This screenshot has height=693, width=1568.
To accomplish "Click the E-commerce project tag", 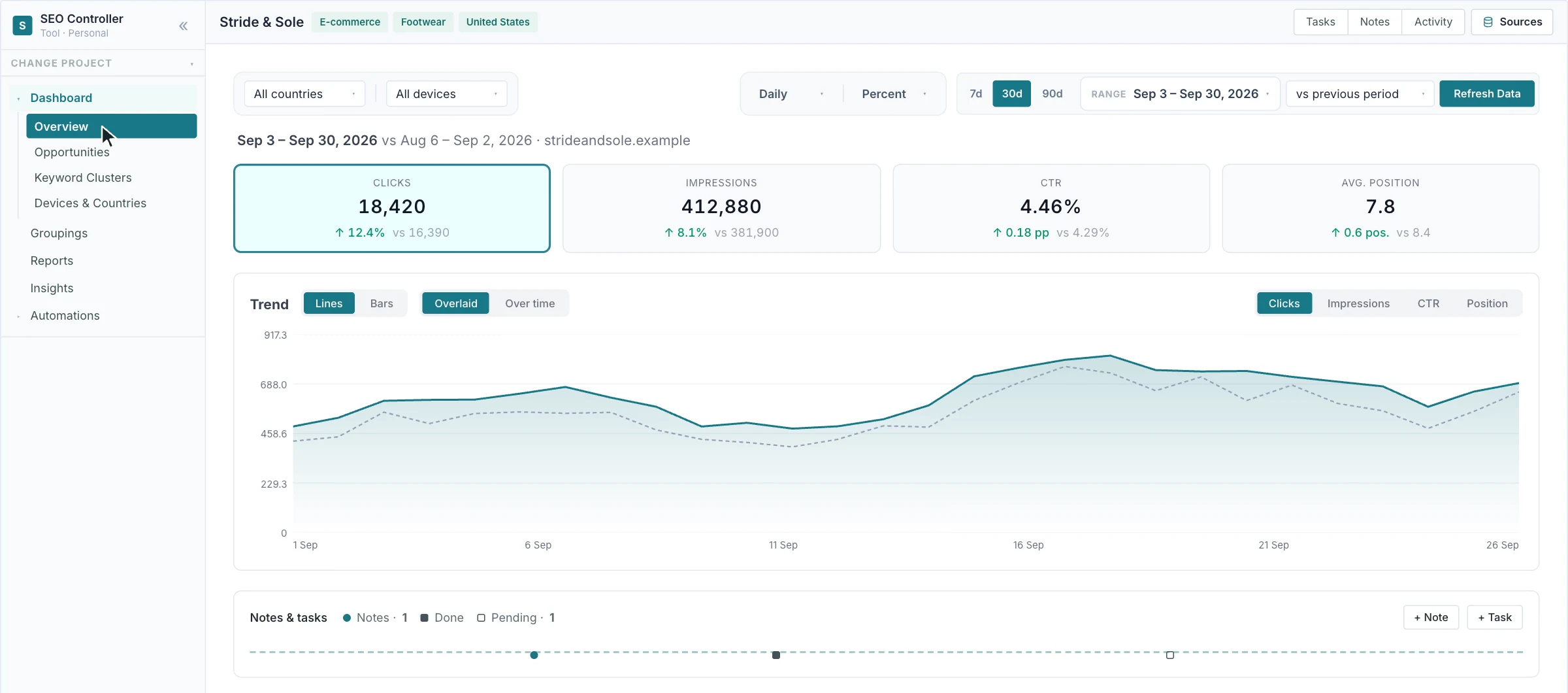I will (x=350, y=22).
